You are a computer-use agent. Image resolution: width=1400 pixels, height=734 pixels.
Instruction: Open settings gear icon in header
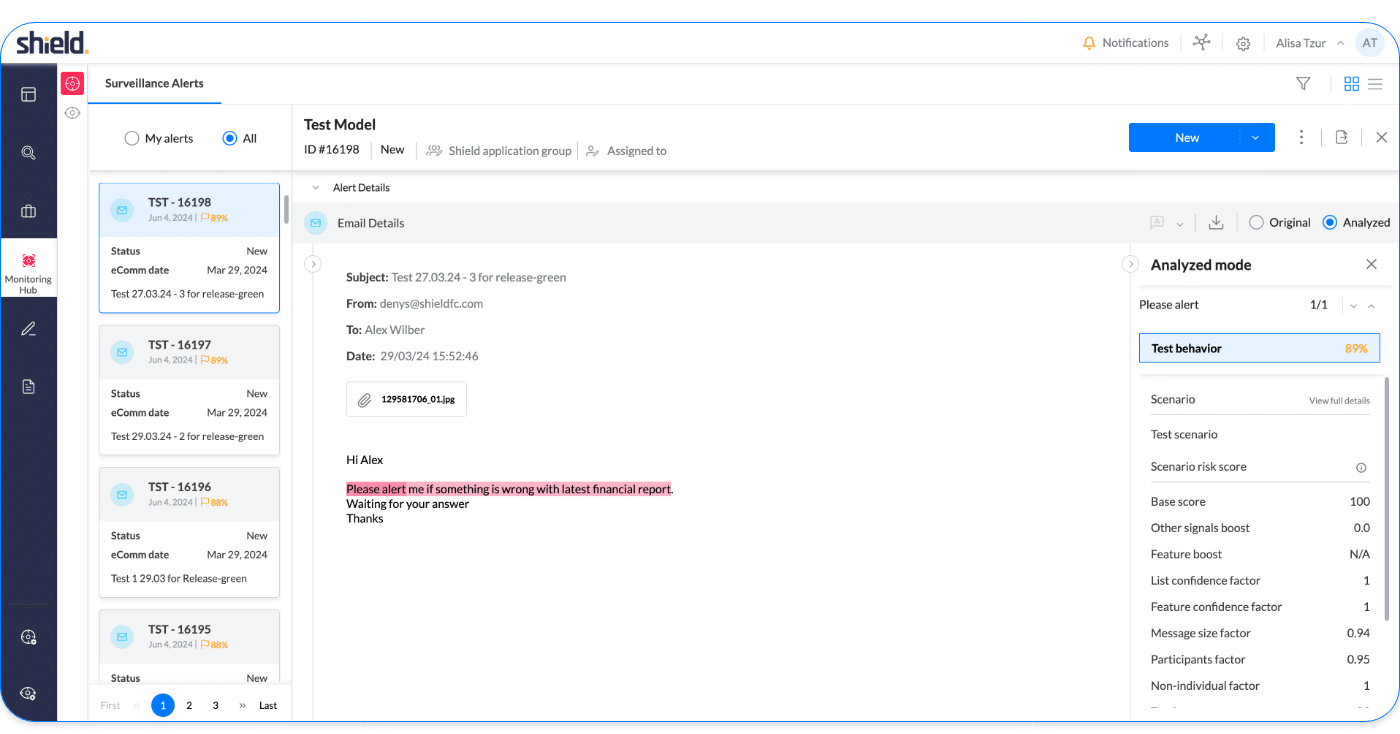point(1243,43)
